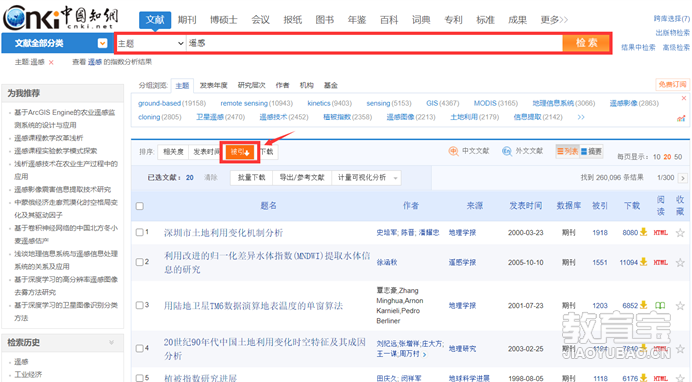Image resolution: width=692 pixels, height=382 pixels.
Task: Expand more topic groups with >> arrows
Action: (581, 117)
